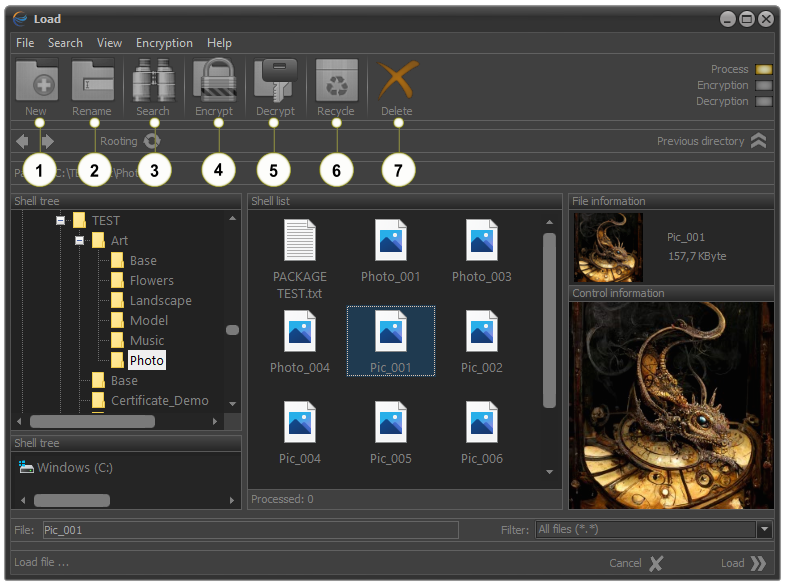This screenshot has height=586, width=786.
Task: Click the Decrypt key icon
Action: pyautogui.click(x=275, y=80)
